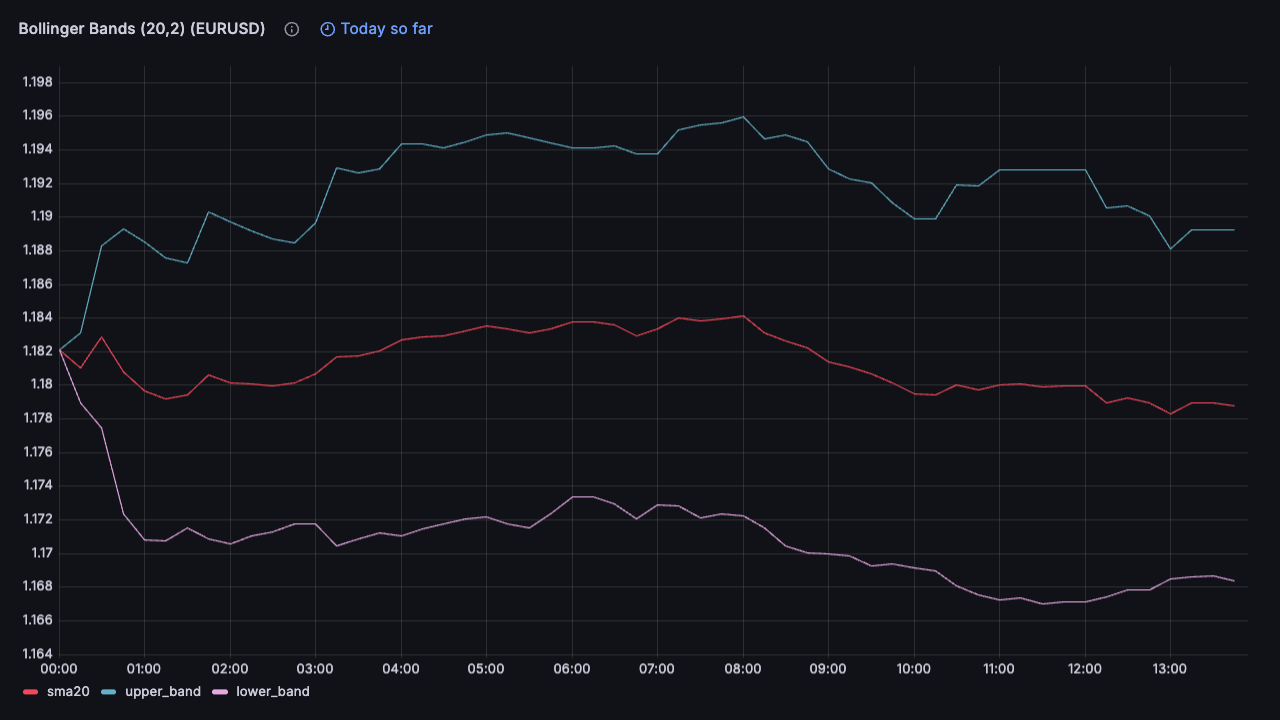The width and height of the screenshot is (1280, 720).
Task: Click upper_band peak at 08:00
Action: click(x=742, y=117)
